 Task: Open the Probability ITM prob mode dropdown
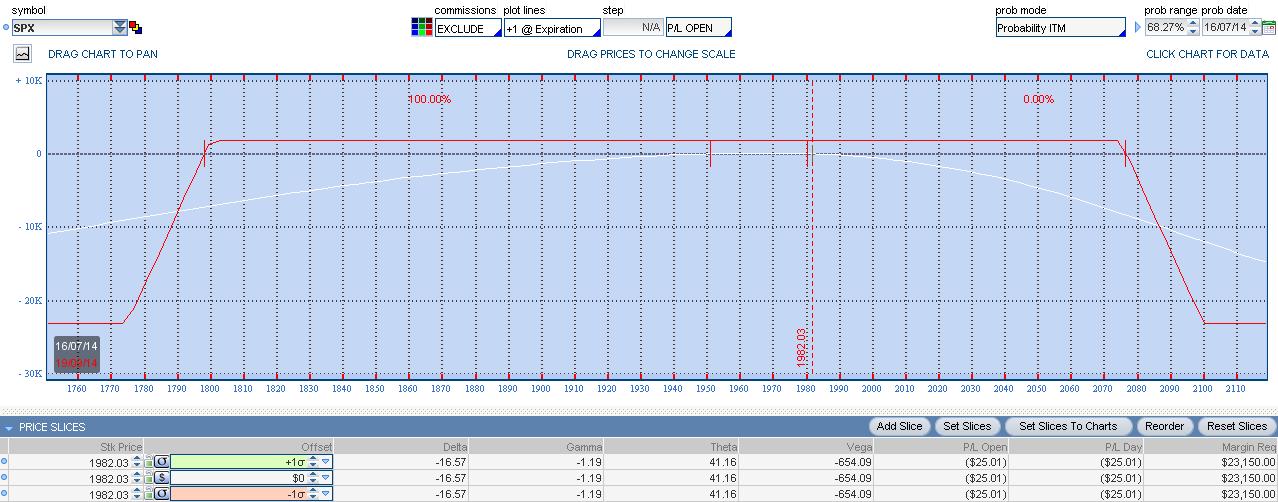coord(1060,28)
